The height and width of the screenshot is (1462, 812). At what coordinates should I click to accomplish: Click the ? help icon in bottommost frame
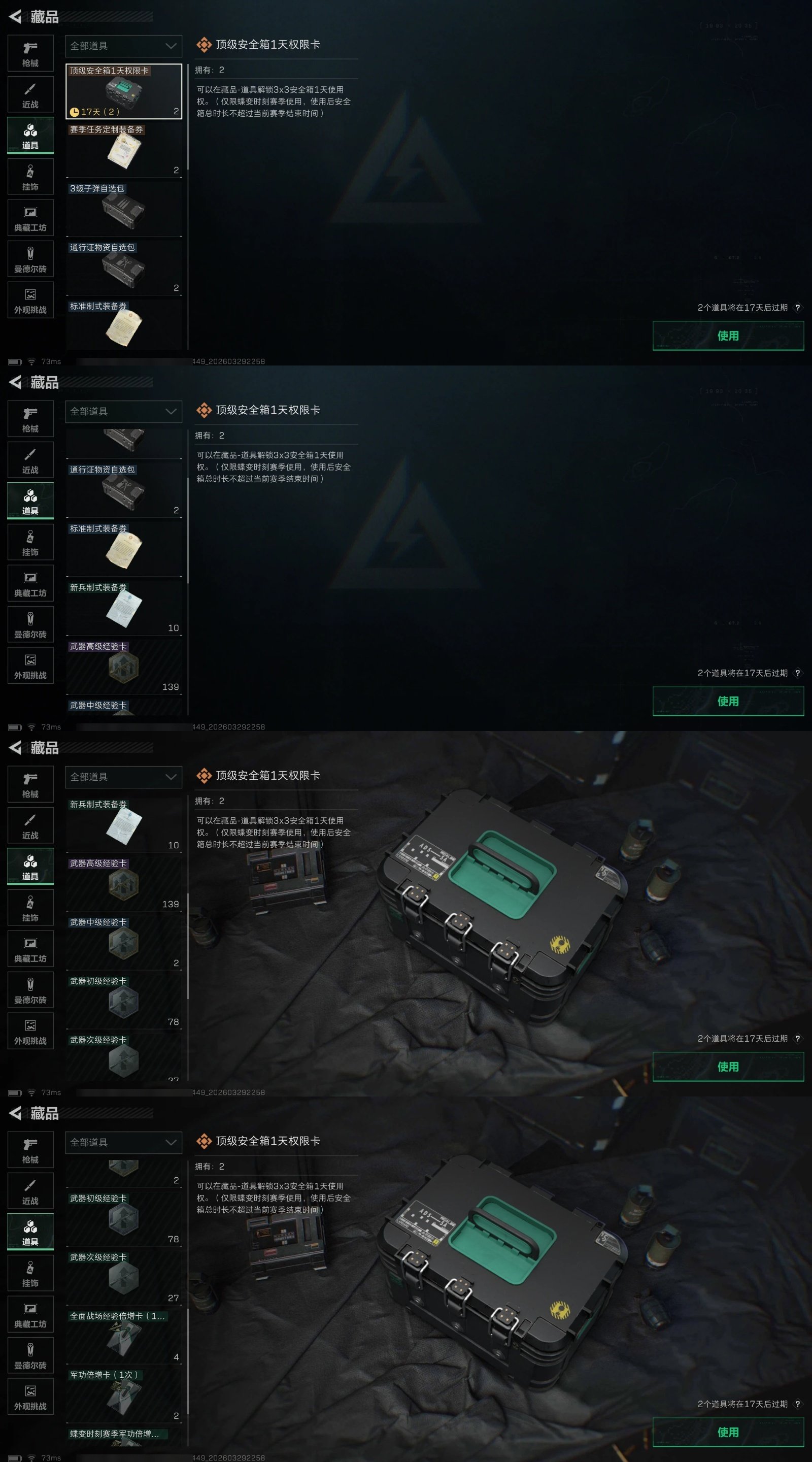798,1404
